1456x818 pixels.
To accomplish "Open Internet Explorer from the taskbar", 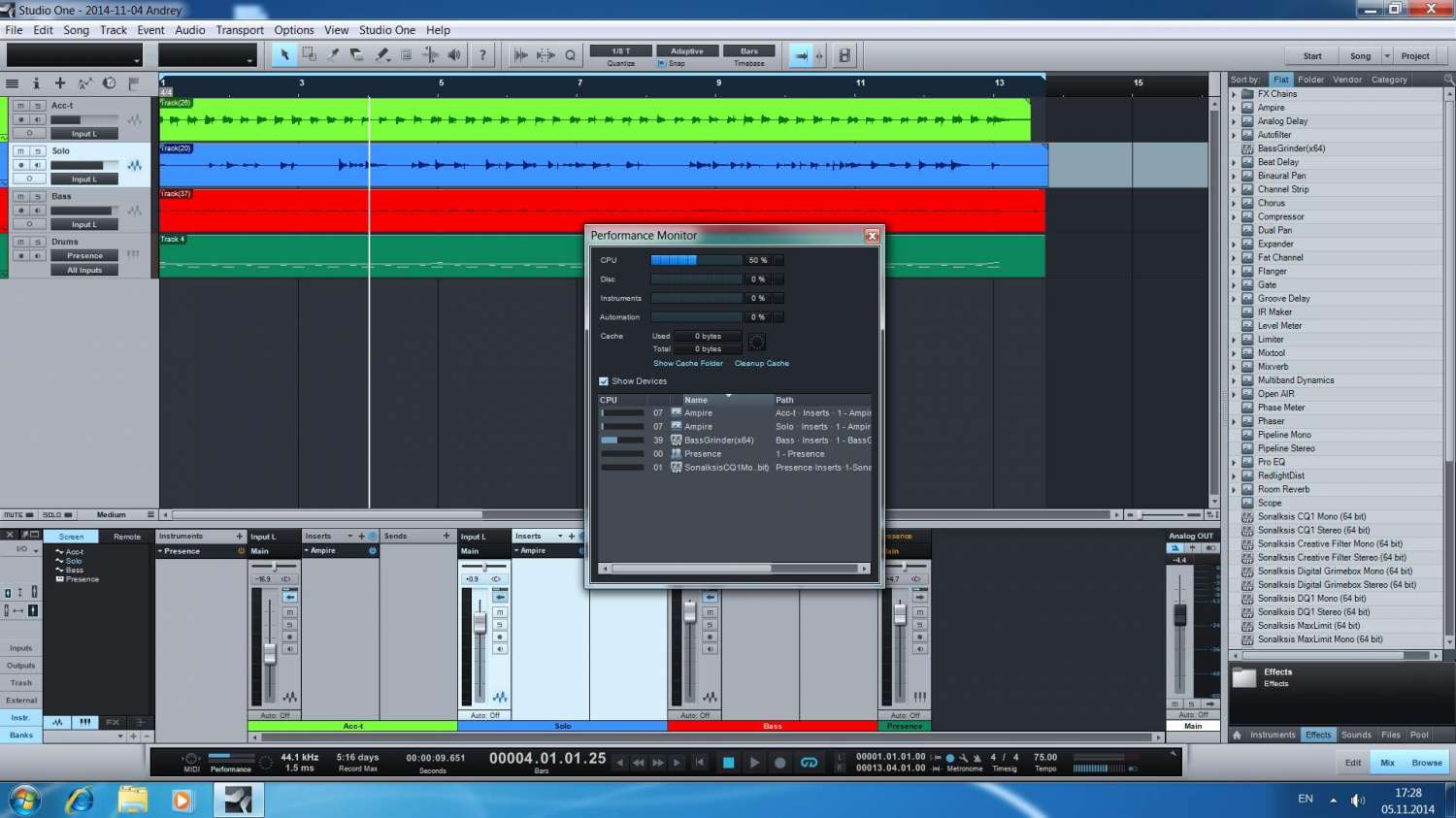I will 80,801.
